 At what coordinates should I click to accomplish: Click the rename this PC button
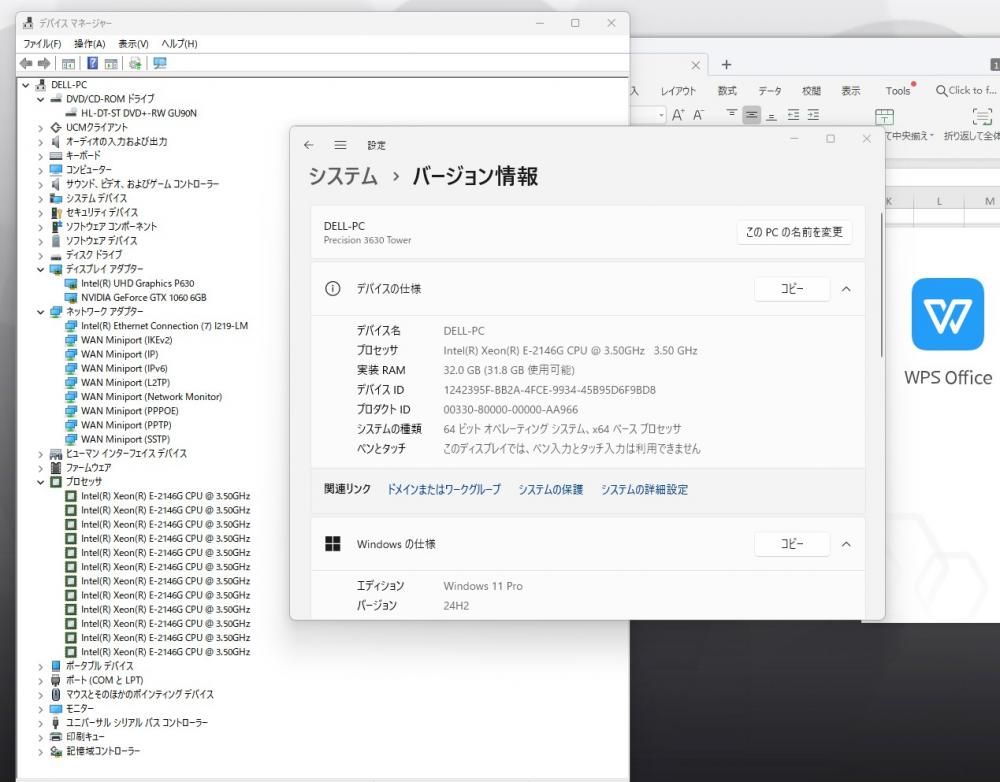794,232
